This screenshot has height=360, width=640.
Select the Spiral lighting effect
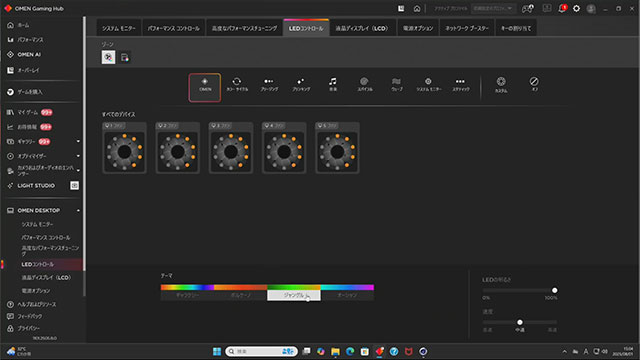364,84
